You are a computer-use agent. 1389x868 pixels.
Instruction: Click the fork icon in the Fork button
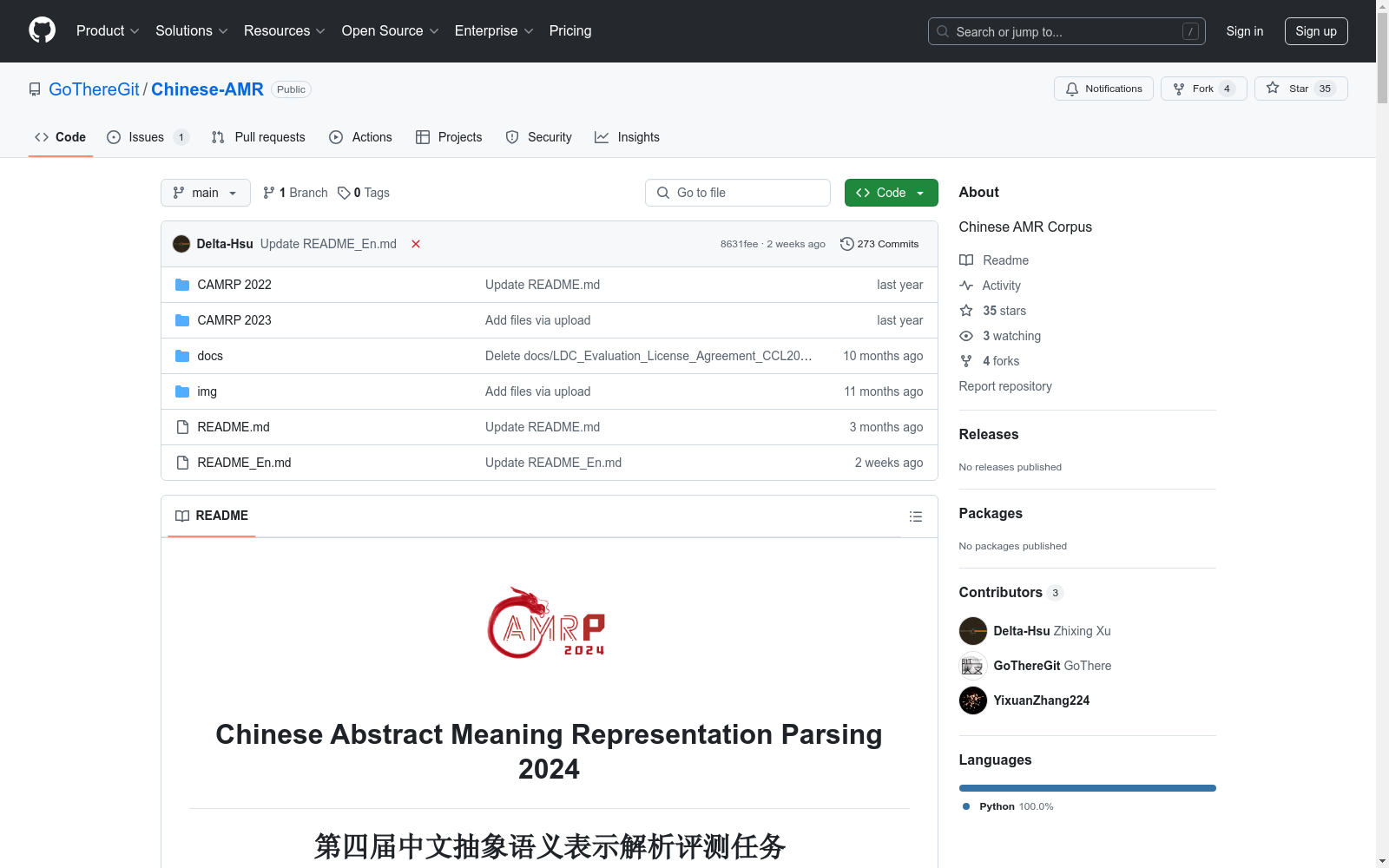pos(1179,89)
